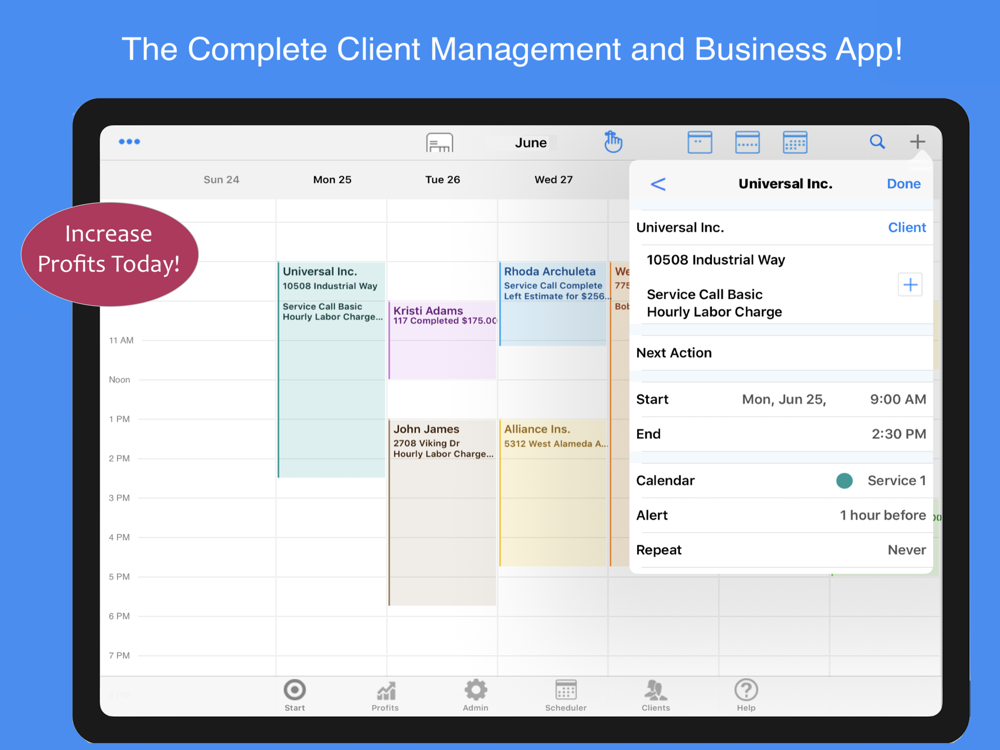Open the Client link for Universal Inc.
The width and height of the screenshot is (1000, 750).
(907, 228)
